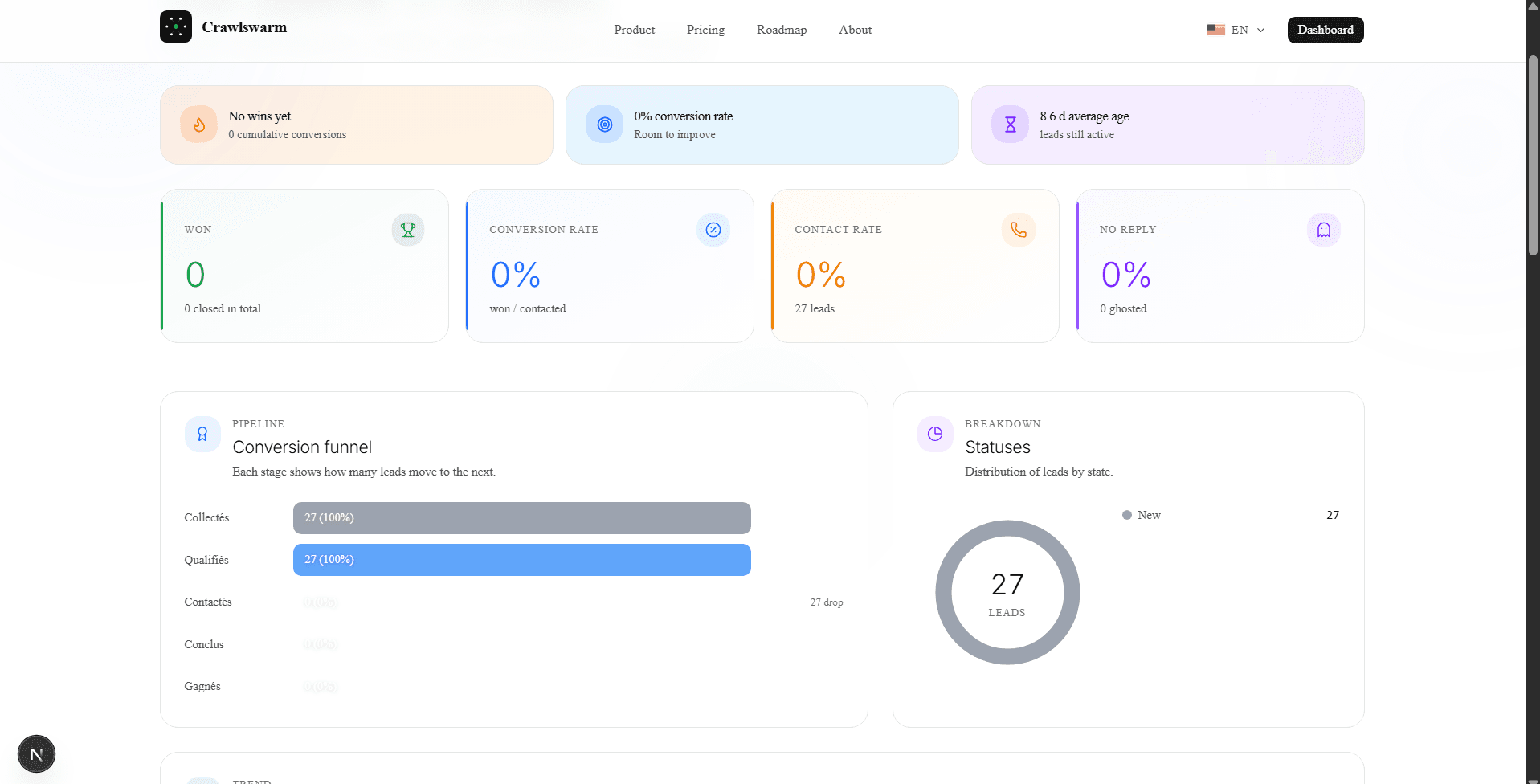Click the target icon beside 0% conversion rate
1540x784 pixels.
click(604, 125)
